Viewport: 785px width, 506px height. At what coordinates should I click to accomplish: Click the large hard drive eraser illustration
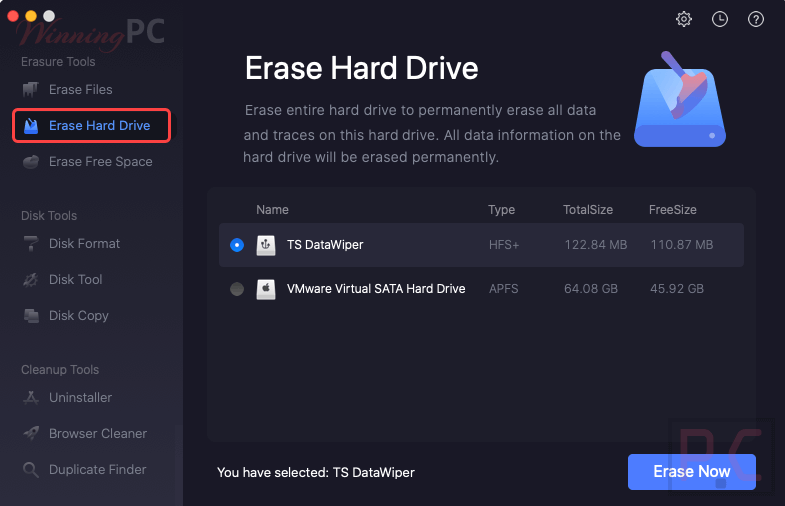(680, 99)
